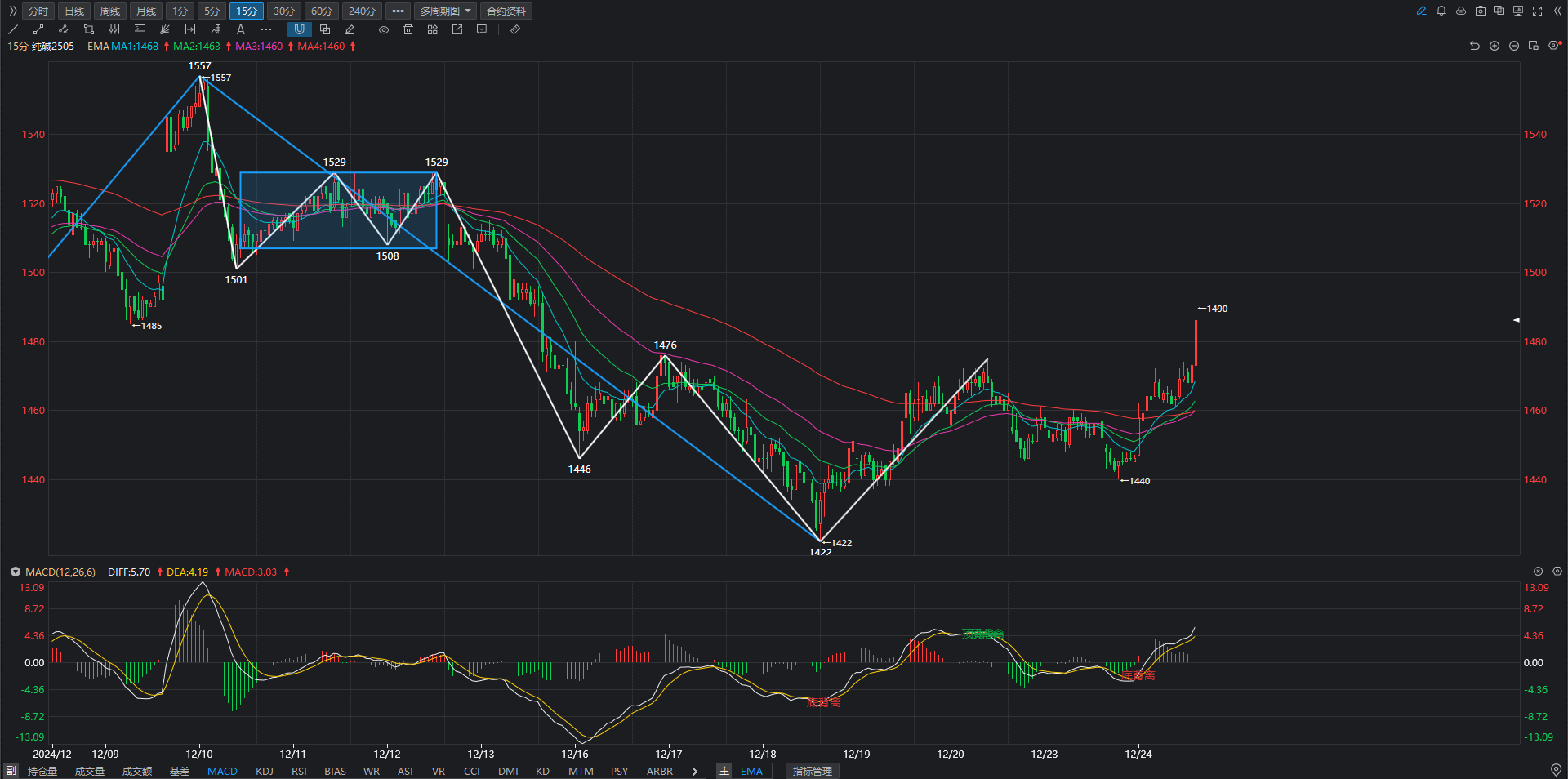
Task: Delete drawings with the trash icon
Action: point(408,29)
